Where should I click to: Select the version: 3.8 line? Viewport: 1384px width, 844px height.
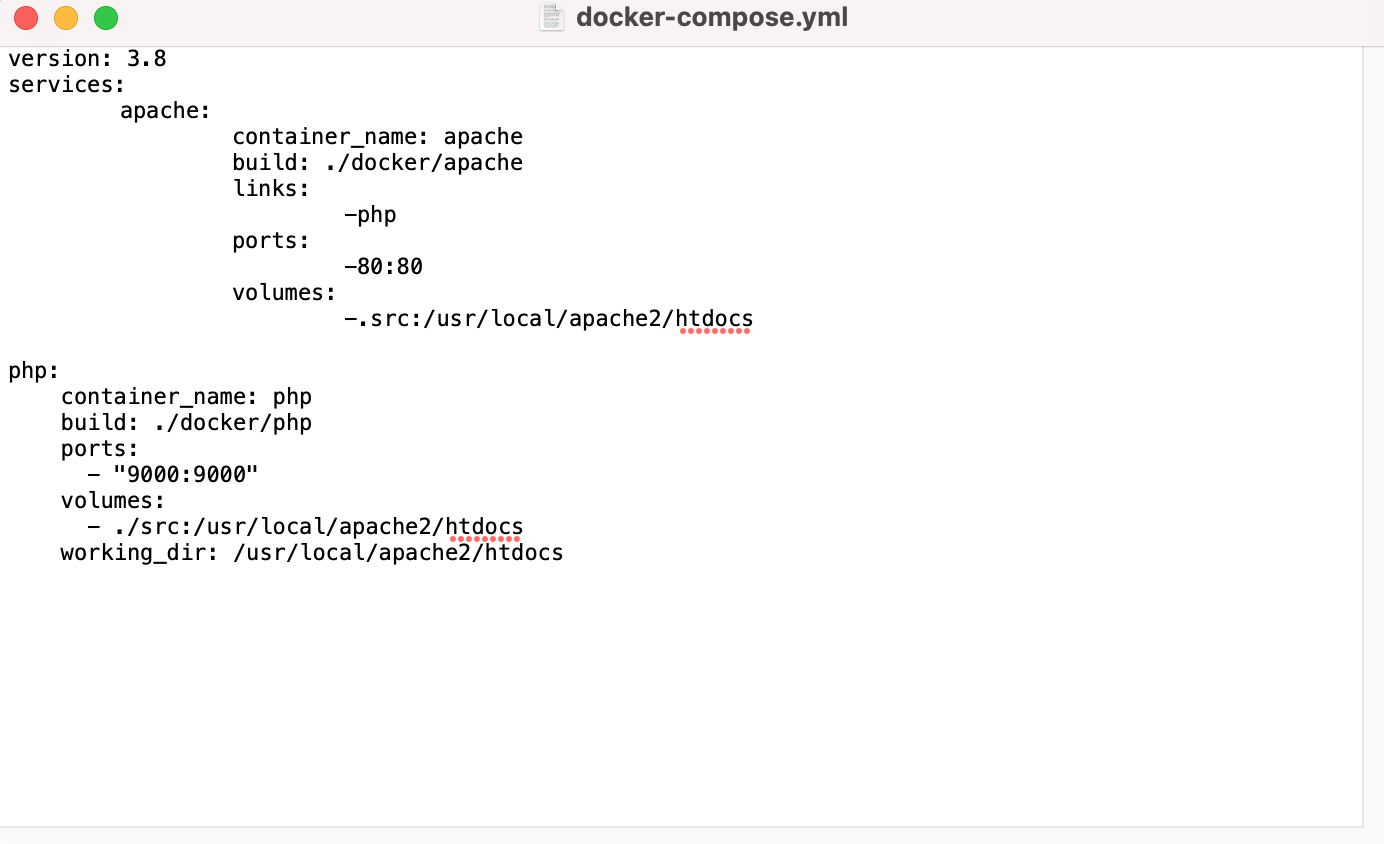click(x=85, y=58)
